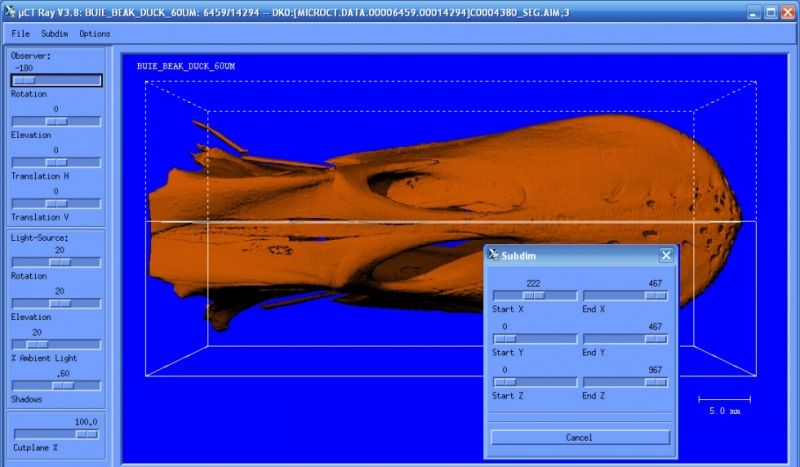Screen dimensions: 800x467
Task: Click the Light-Source Rotation slider
Action: pos(56,262)
